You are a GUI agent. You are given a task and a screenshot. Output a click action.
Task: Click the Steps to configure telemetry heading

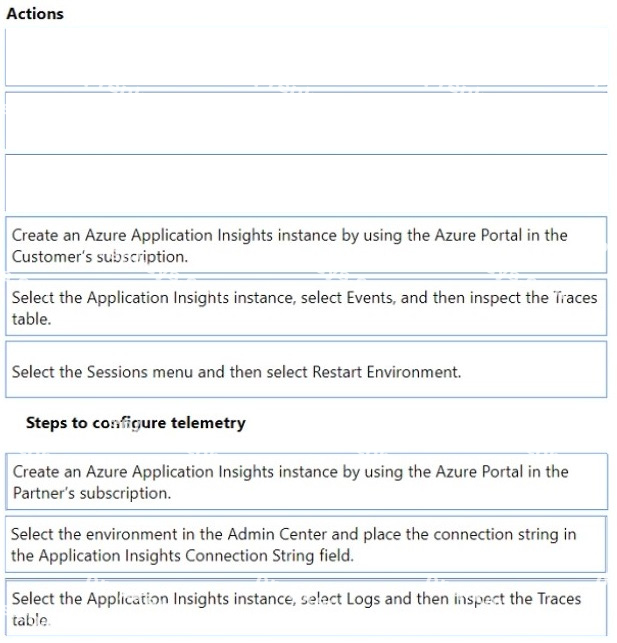point(136,423)
